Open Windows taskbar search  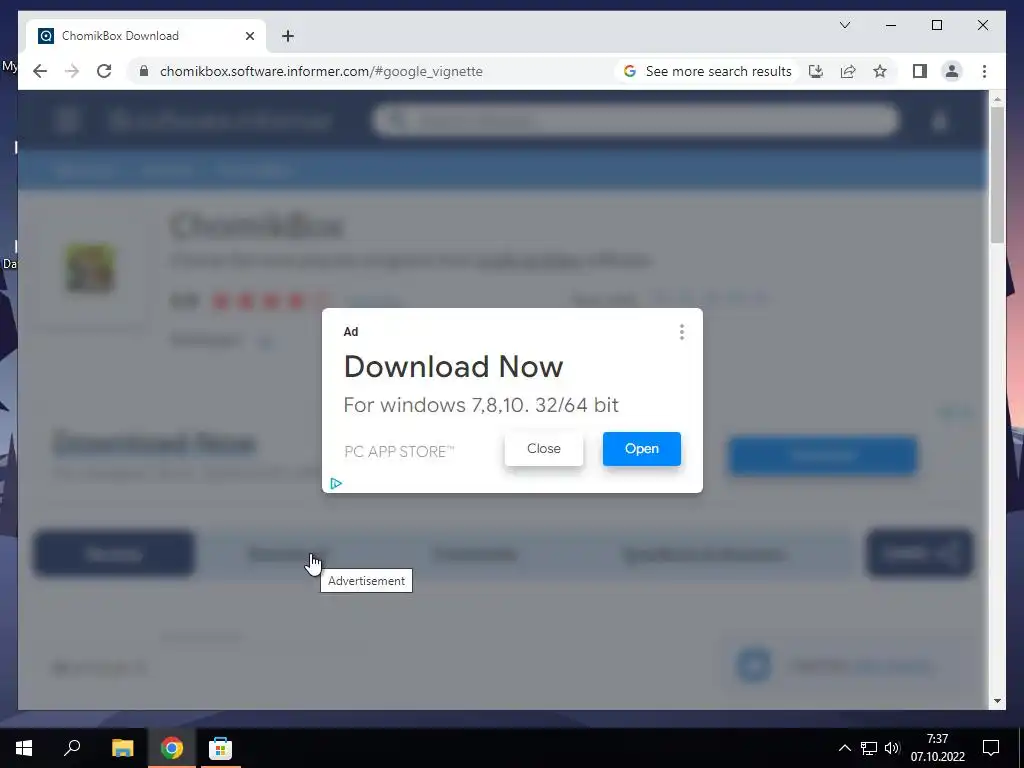click(x=72, y=748)
